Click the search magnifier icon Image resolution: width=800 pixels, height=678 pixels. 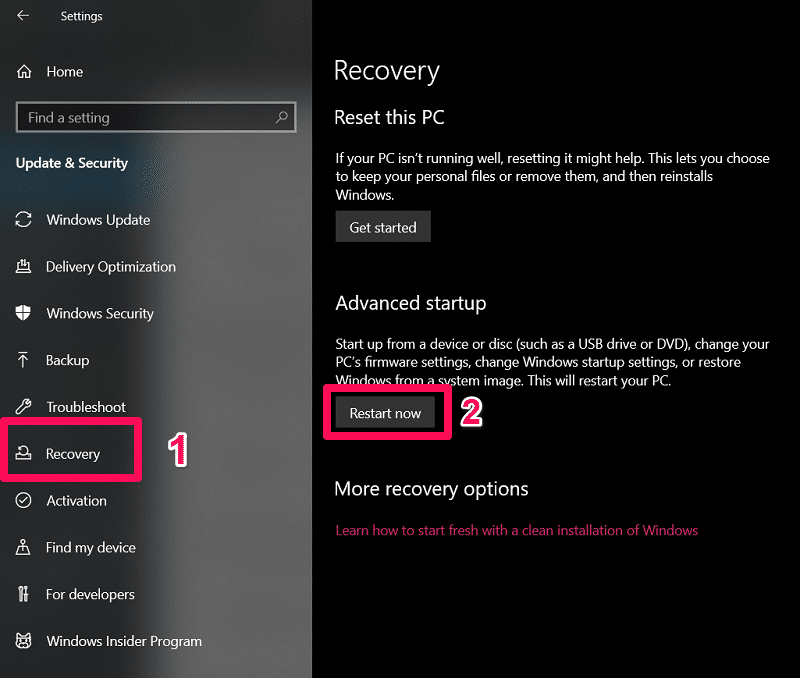[283, 117]
